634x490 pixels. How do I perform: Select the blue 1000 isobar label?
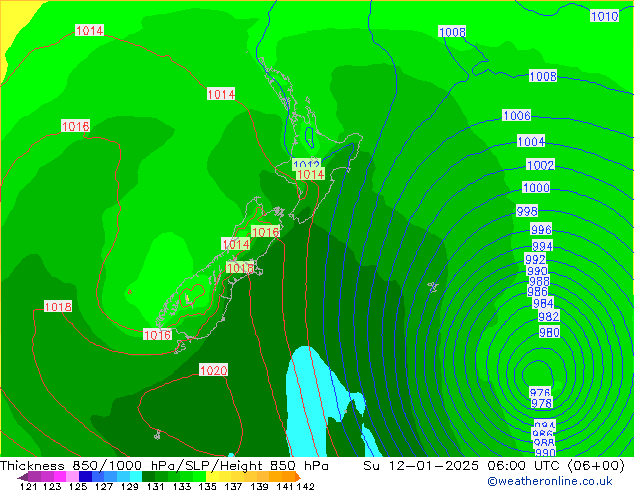(536, 188)
